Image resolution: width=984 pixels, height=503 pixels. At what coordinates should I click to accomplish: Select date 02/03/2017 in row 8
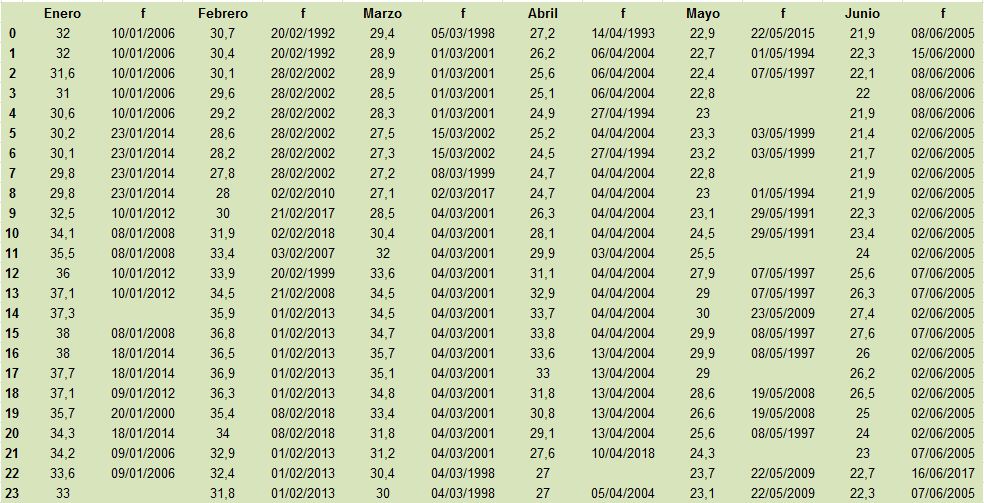click(x=463, y=193)
